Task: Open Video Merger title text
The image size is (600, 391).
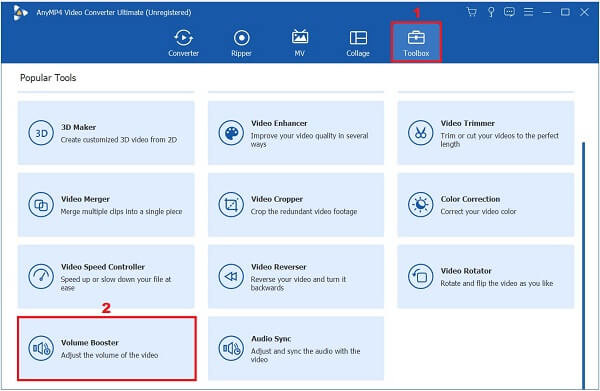Action: tap(85, 199)
